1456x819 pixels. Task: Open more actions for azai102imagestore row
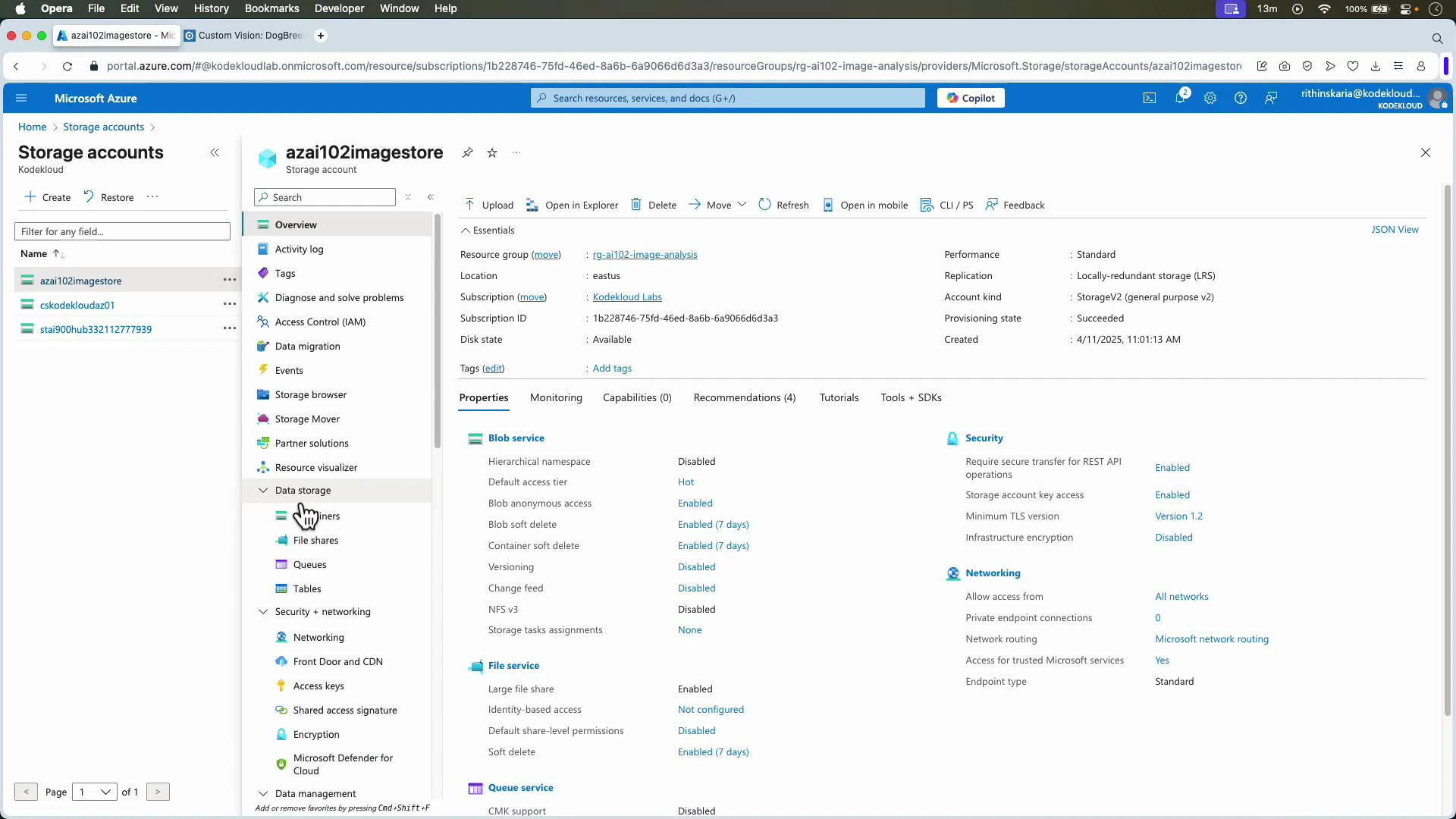tap(230, 280)
